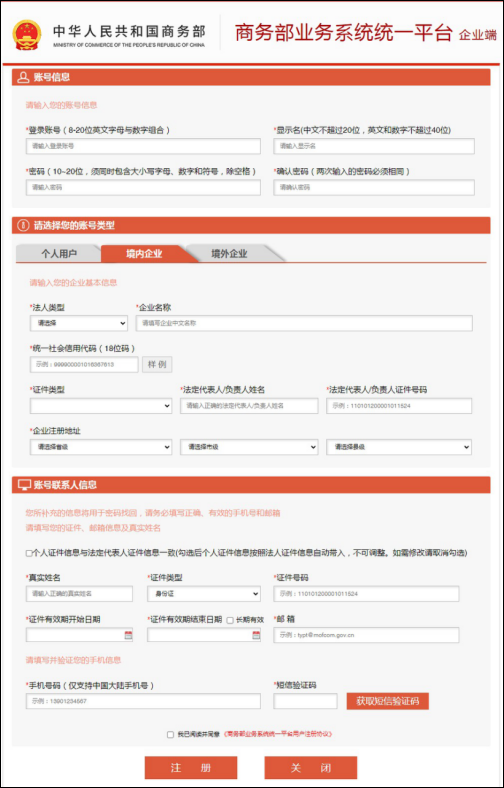Open calendar icon for 证件有效期结束日期
Viewport: 504px width, 788px height.
tap(256, 635)
